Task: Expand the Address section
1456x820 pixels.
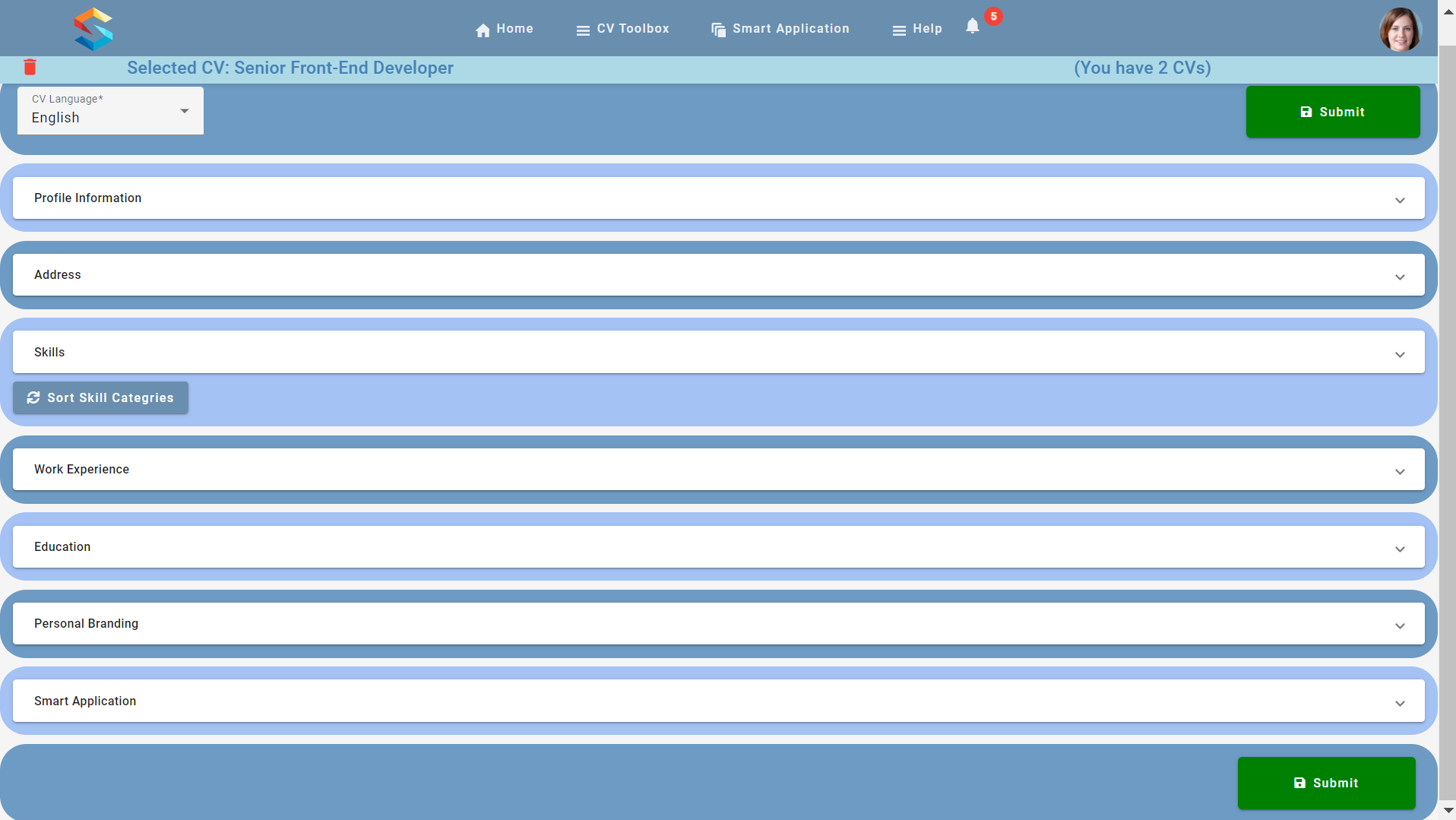Action: click(719, 275)
